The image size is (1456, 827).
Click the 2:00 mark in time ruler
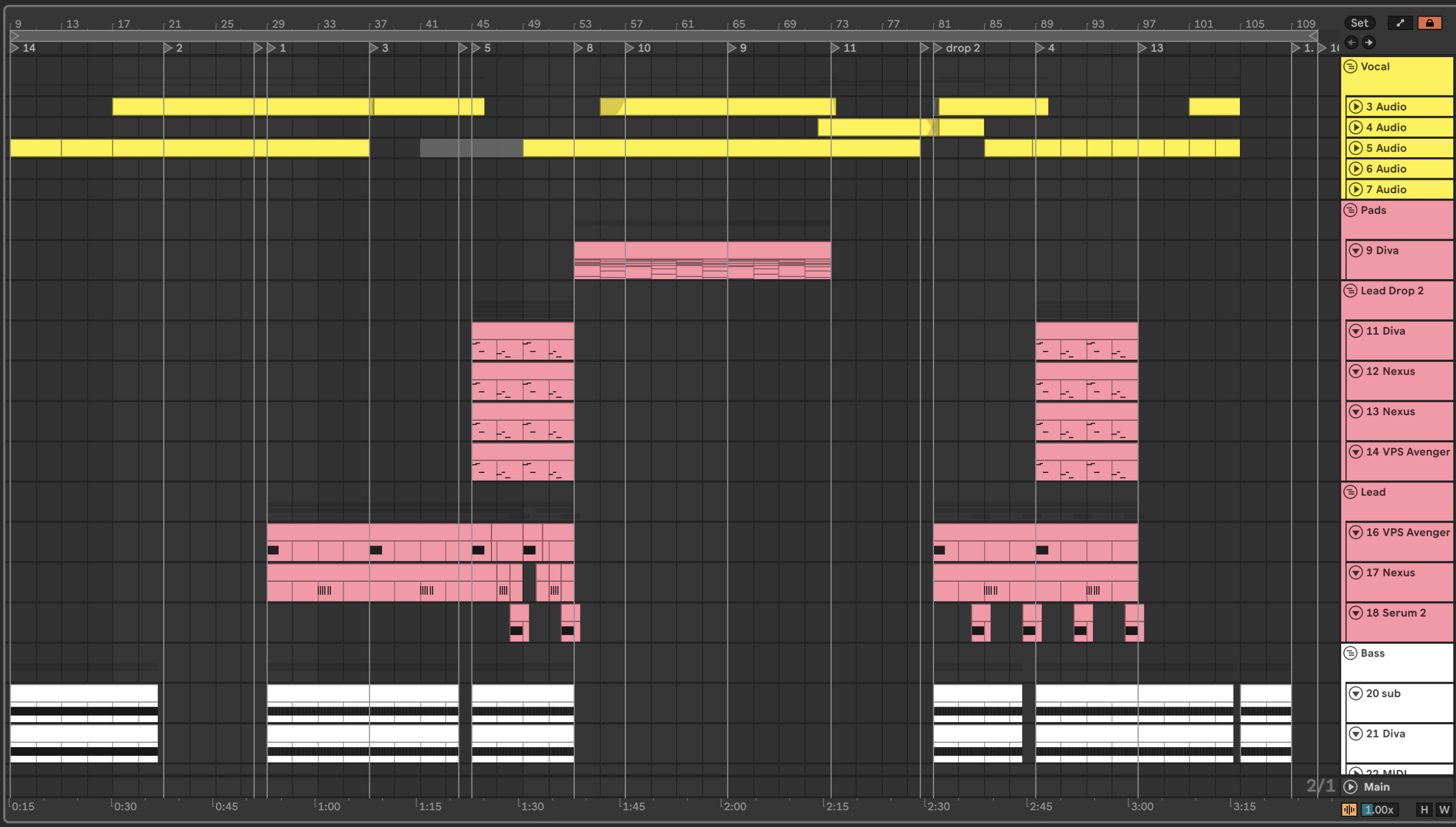735,806
